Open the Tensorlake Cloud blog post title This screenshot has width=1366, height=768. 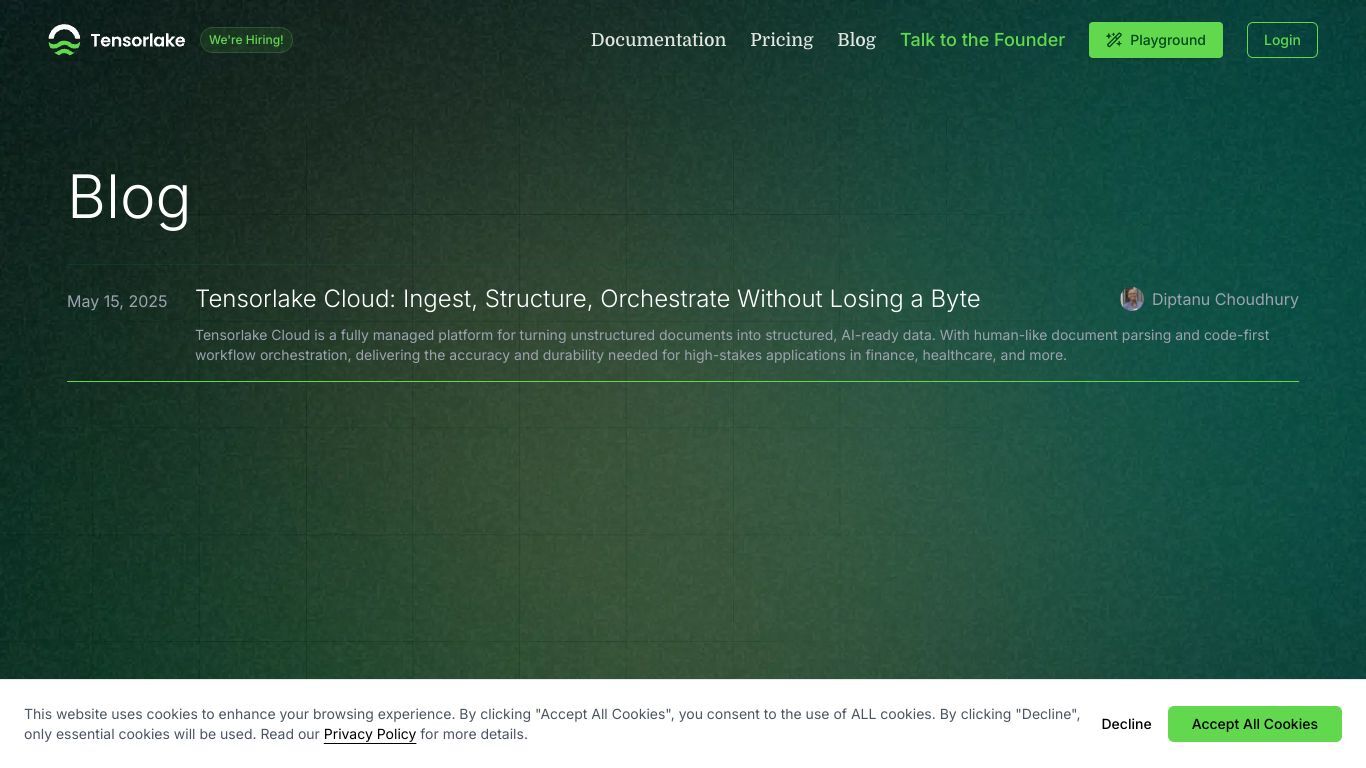pos(588,299)
